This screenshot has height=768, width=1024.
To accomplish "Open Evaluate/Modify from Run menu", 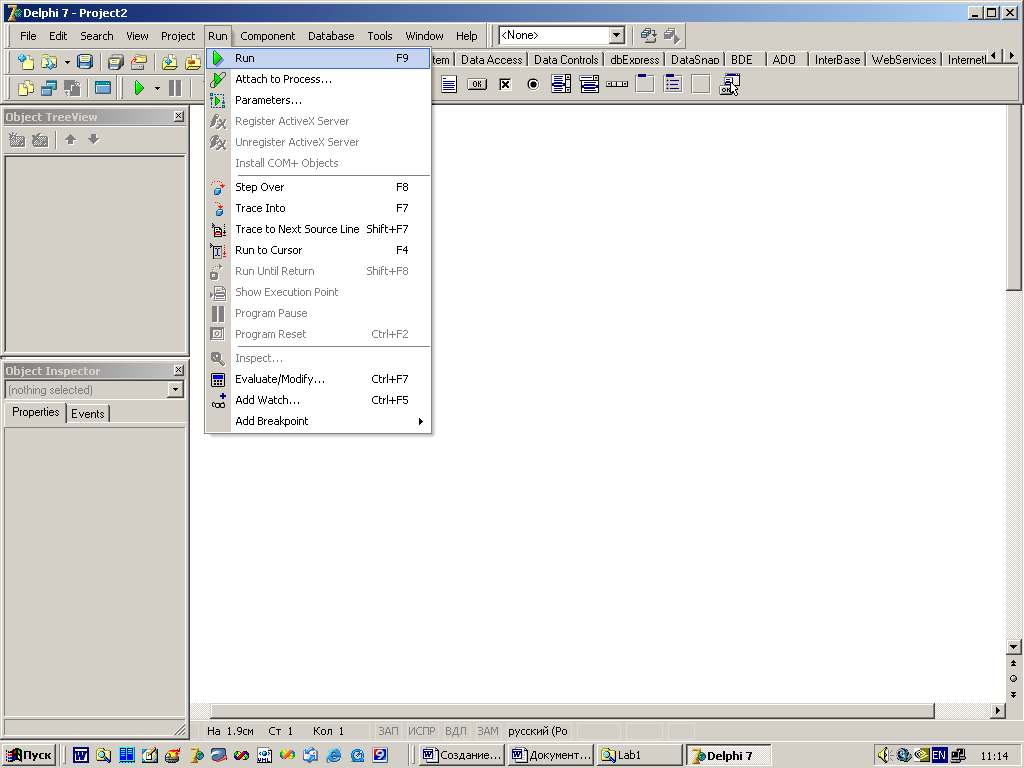I will pos(319,379).
